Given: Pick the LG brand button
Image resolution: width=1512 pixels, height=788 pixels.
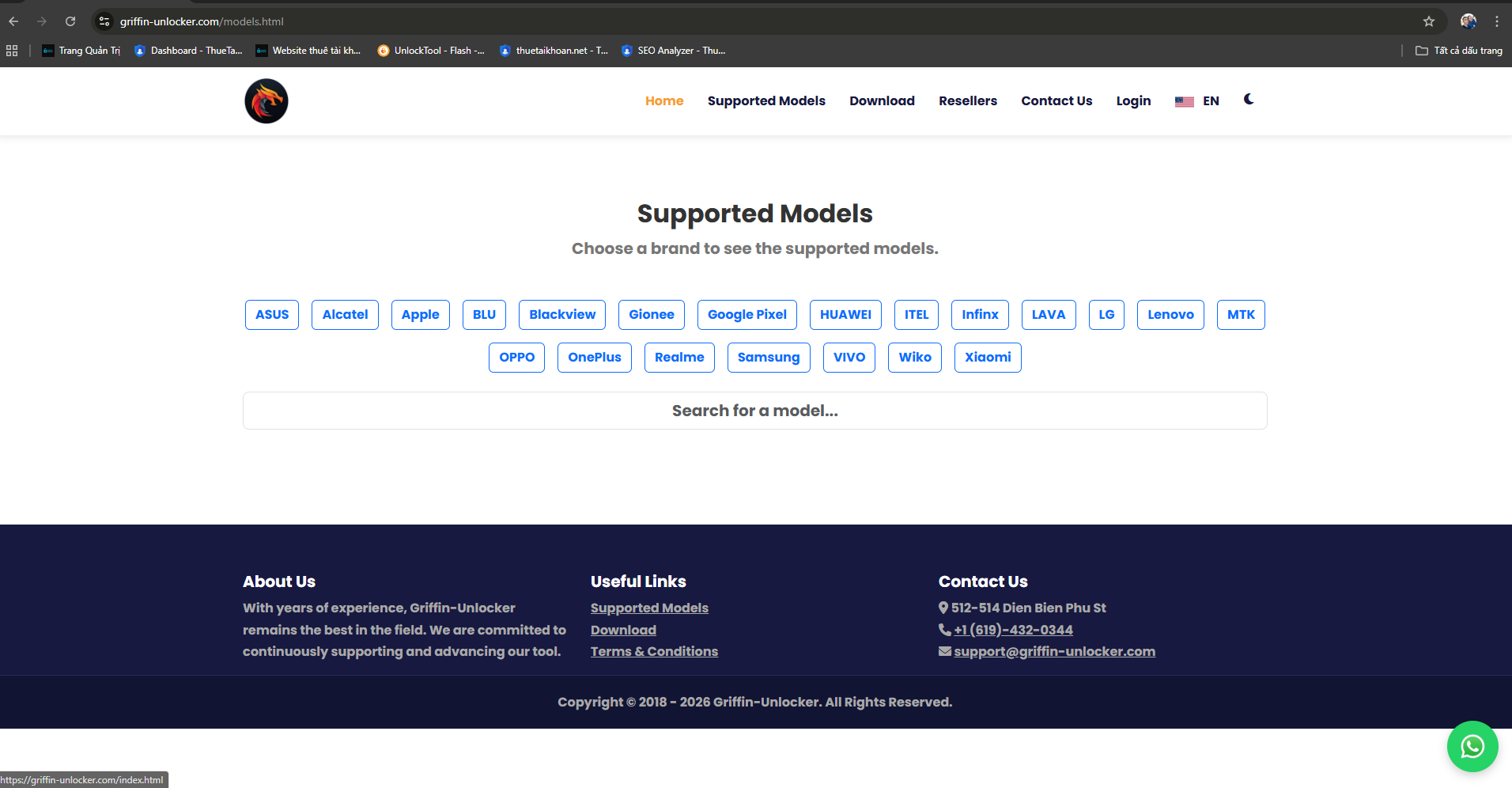Looking at the screenshot, I should [1106, 315].
